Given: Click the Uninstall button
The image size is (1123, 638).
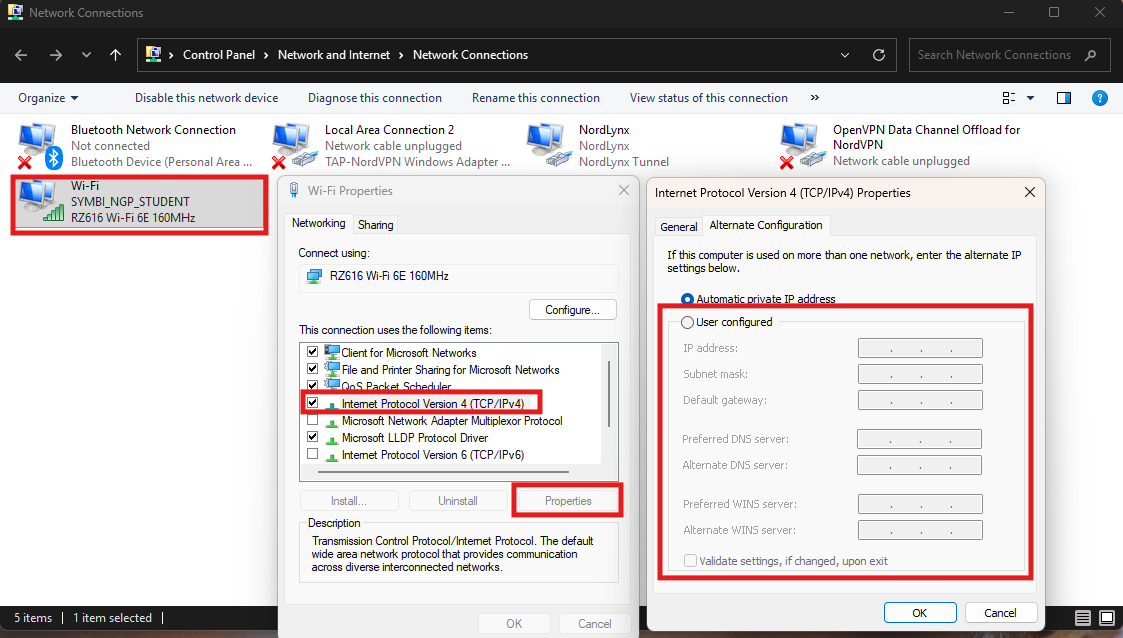Looking at the screenshot, I should click(458, 501).
